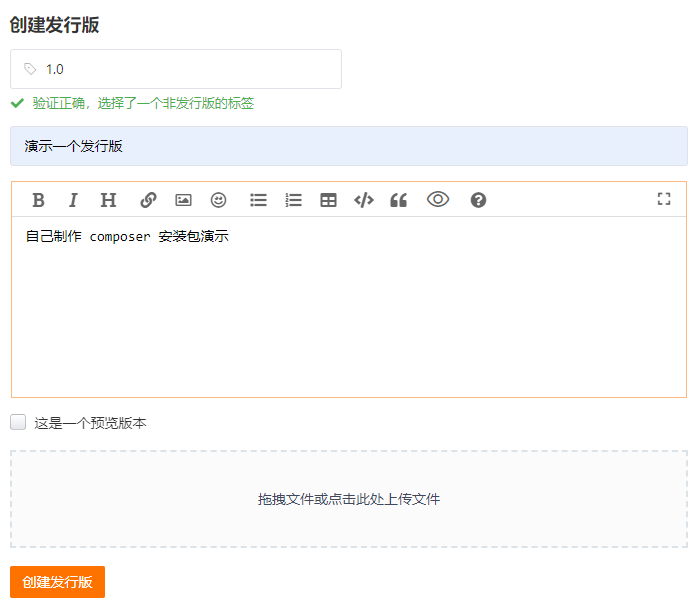The height and width of the screenshot is (606, 700).
Task: Click the orange 创建发行版 button
Action: click(x=58, y=582)
